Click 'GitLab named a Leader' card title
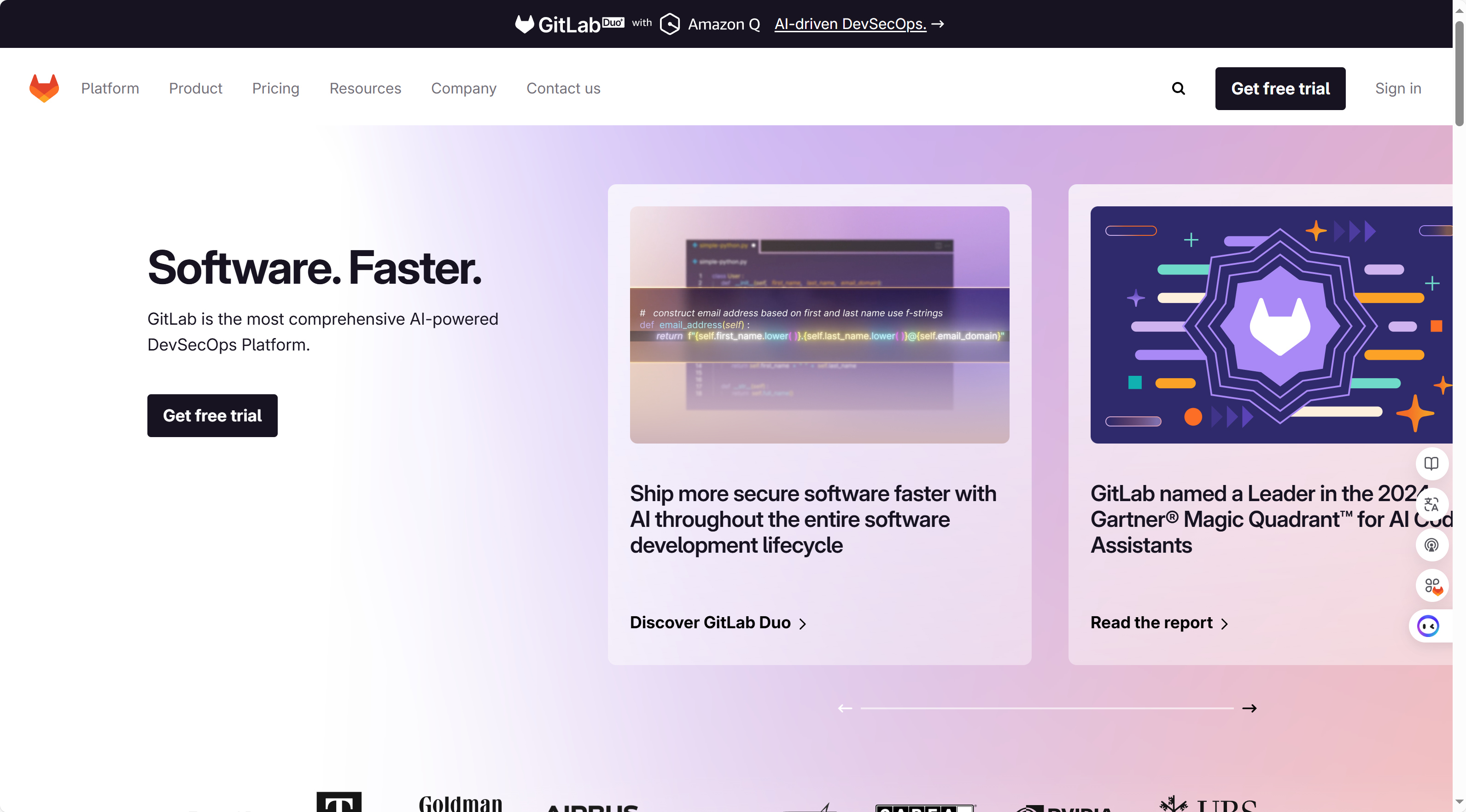The image size is (1466, 812). pyautogui.click(x=1271, y=519)
